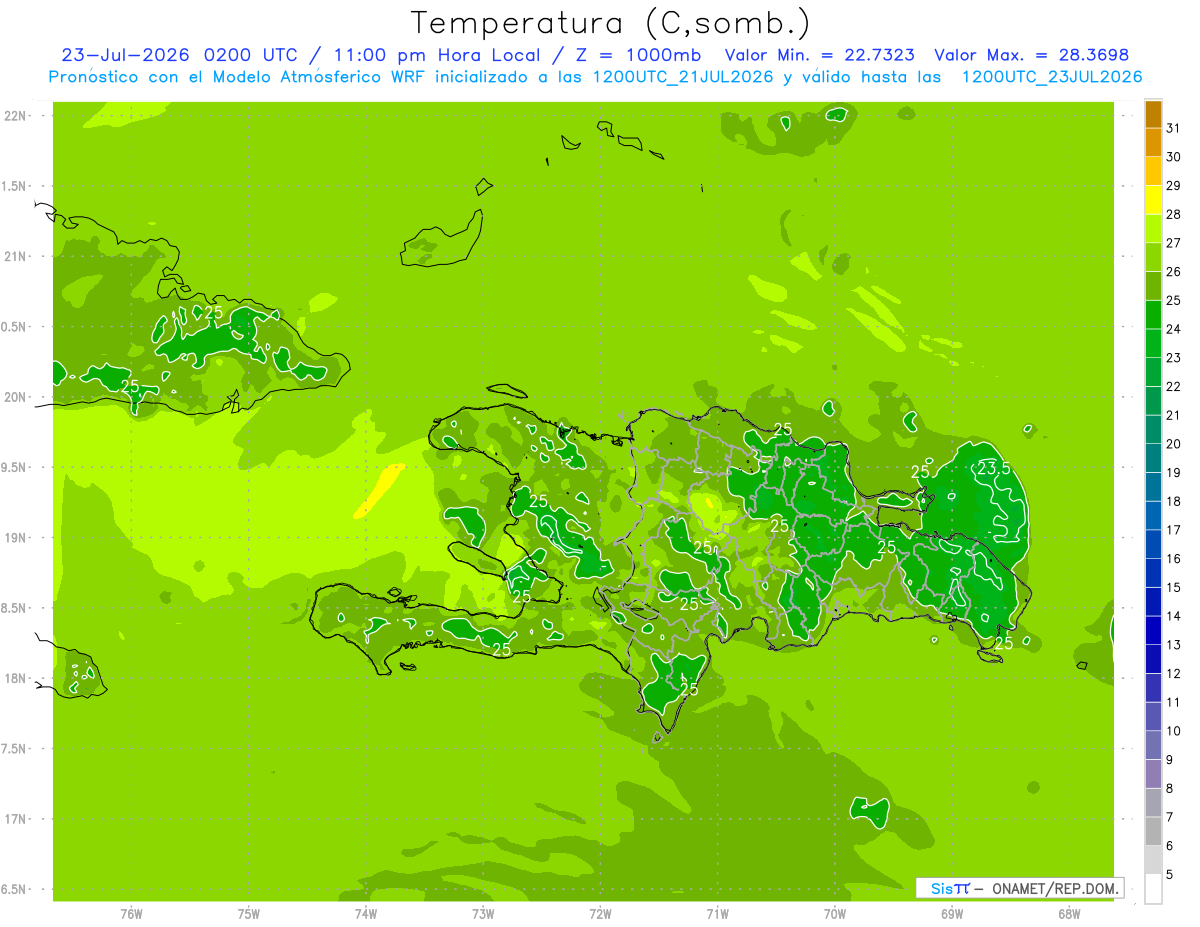Click the '19N' latitude label
This screenshot has height=927, width=1200.
point(17,538)
